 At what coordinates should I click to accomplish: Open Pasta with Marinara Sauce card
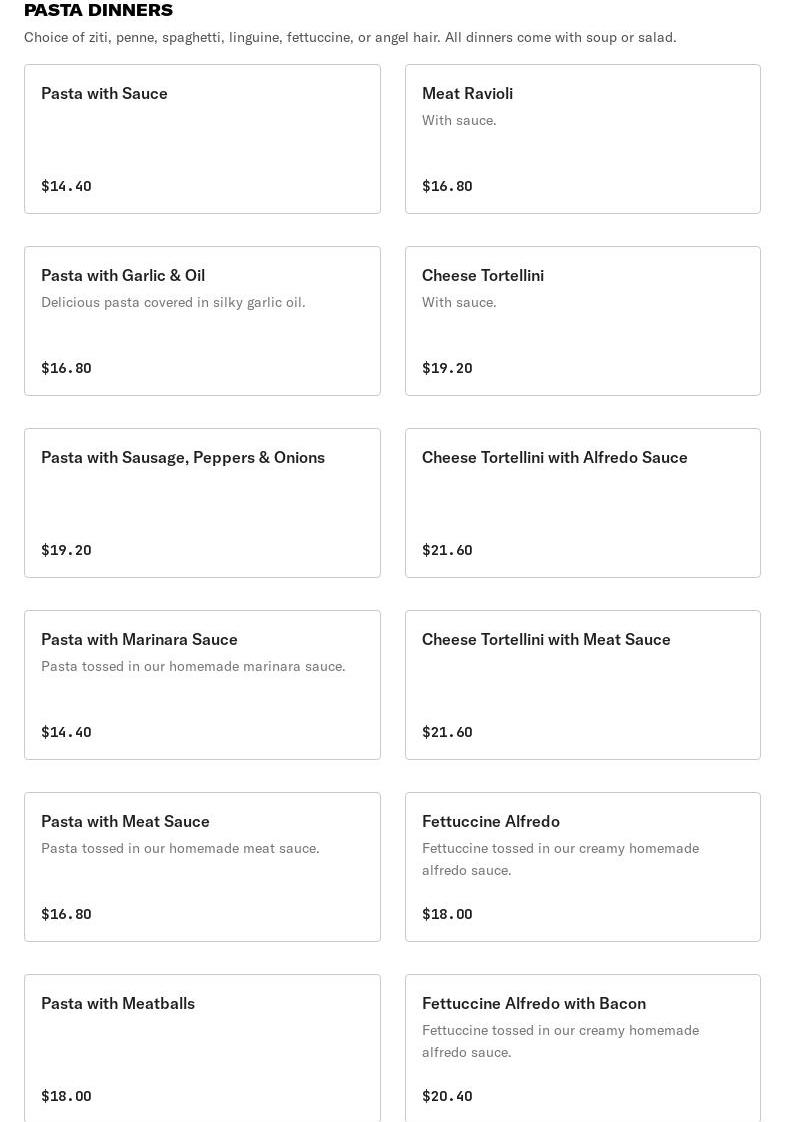(202, 685)
